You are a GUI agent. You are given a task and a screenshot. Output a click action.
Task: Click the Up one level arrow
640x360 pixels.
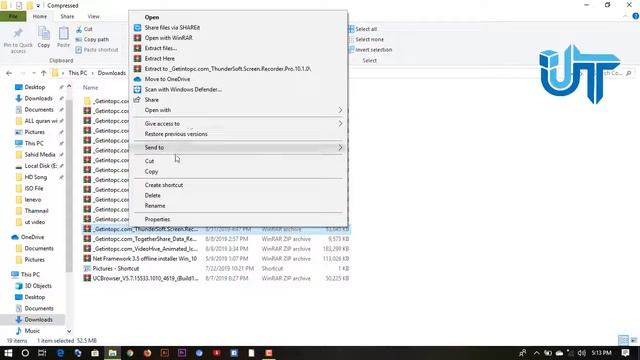tap(44, 73)
